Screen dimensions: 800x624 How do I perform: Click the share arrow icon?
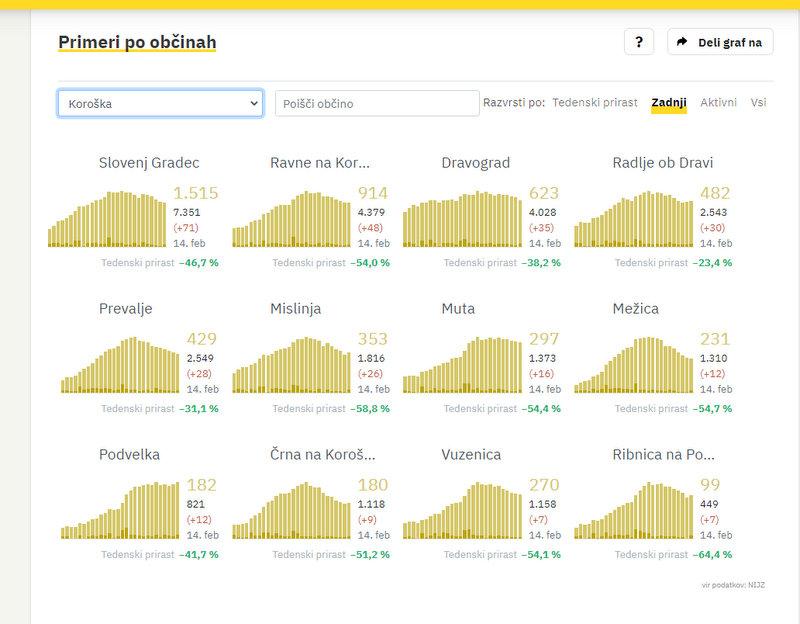682,42
